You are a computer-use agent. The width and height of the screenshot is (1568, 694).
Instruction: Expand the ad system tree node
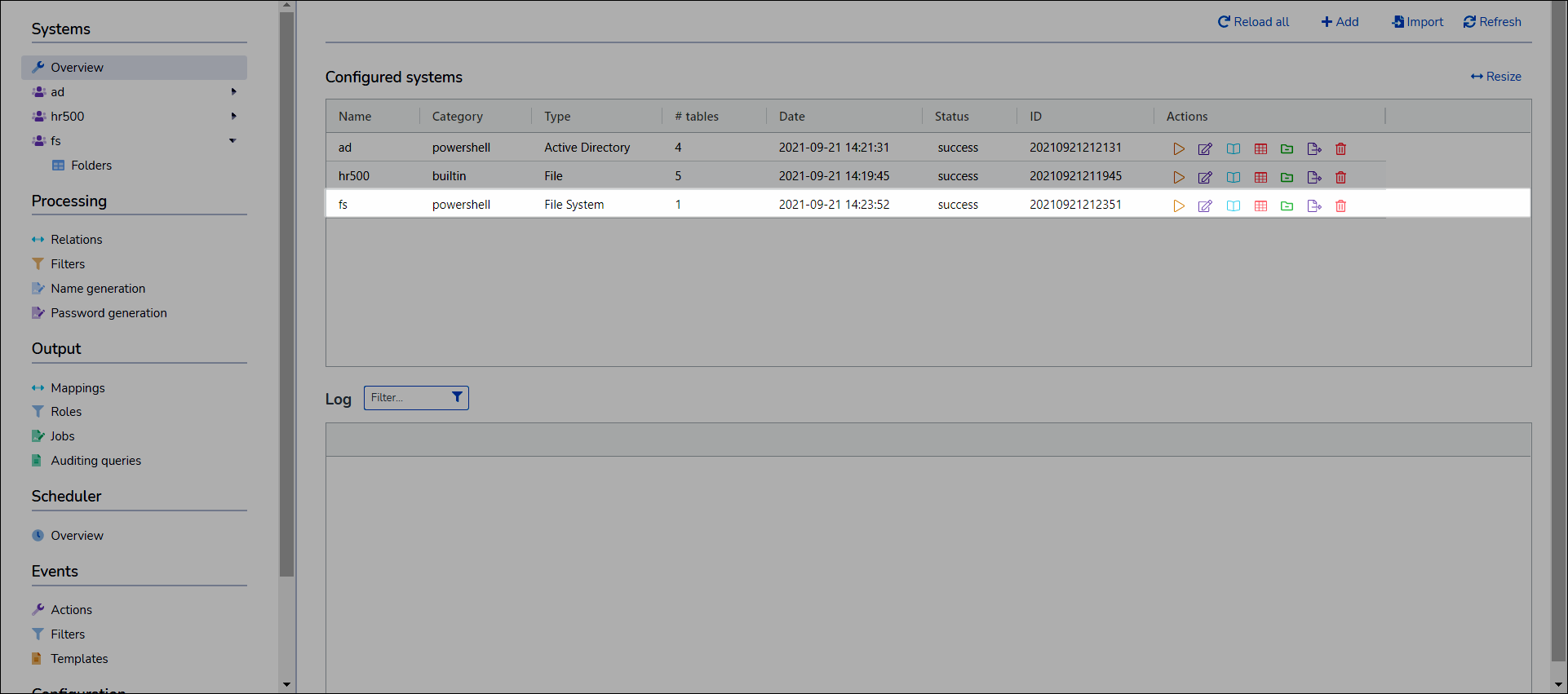(233, 92)
